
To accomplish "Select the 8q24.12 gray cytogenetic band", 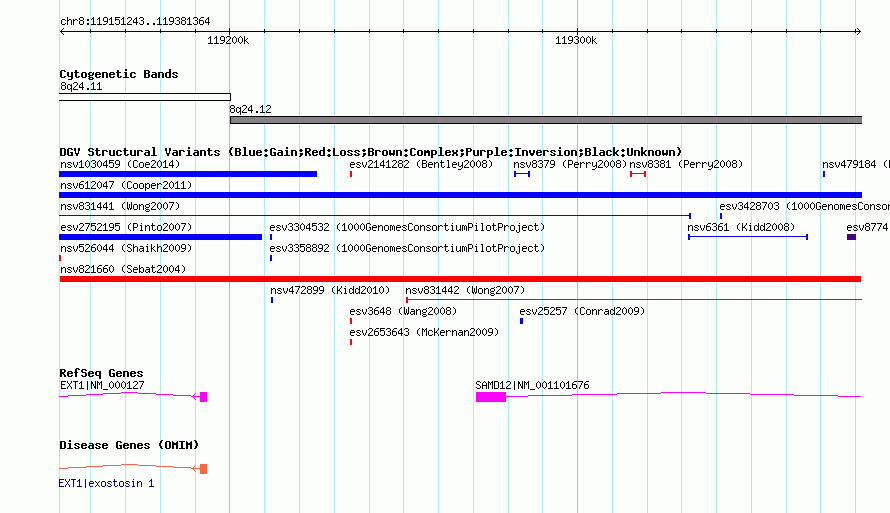I will (x=546, y=120).
